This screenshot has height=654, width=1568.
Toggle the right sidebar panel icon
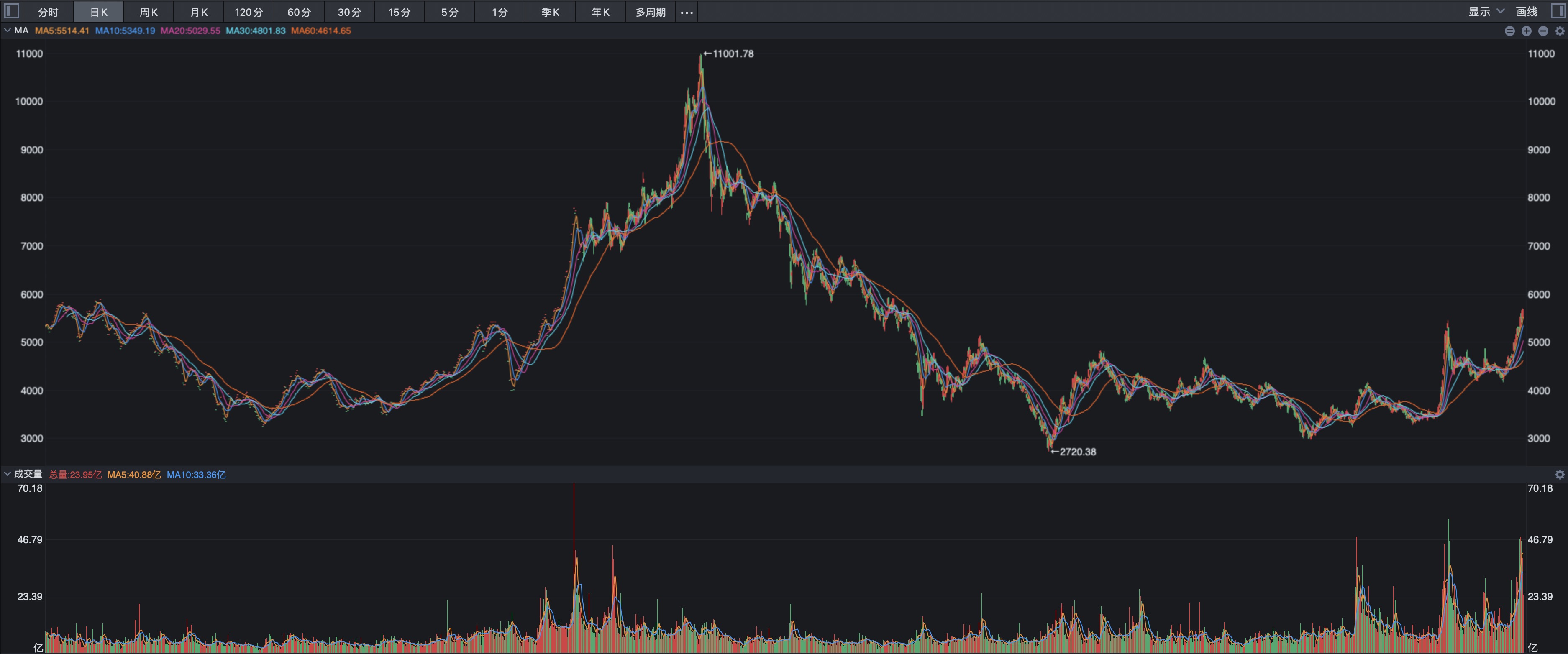pyautogui.click(x=1558, y=11)
